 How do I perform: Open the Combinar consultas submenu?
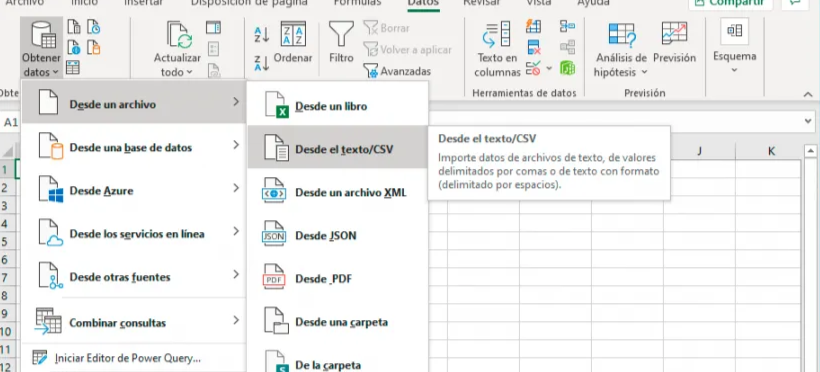pyautogui.click(x=134, y=322)
